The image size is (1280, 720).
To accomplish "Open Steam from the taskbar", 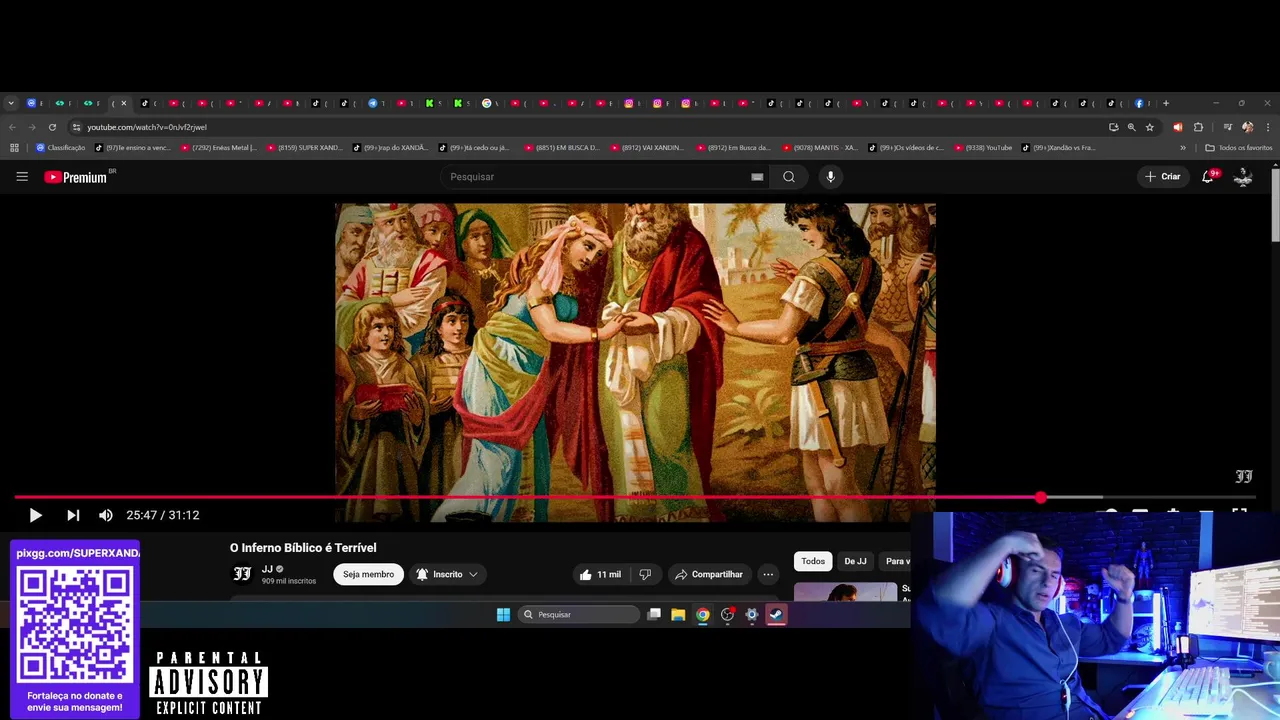I will pyautogui.click(x=776, y=615).
